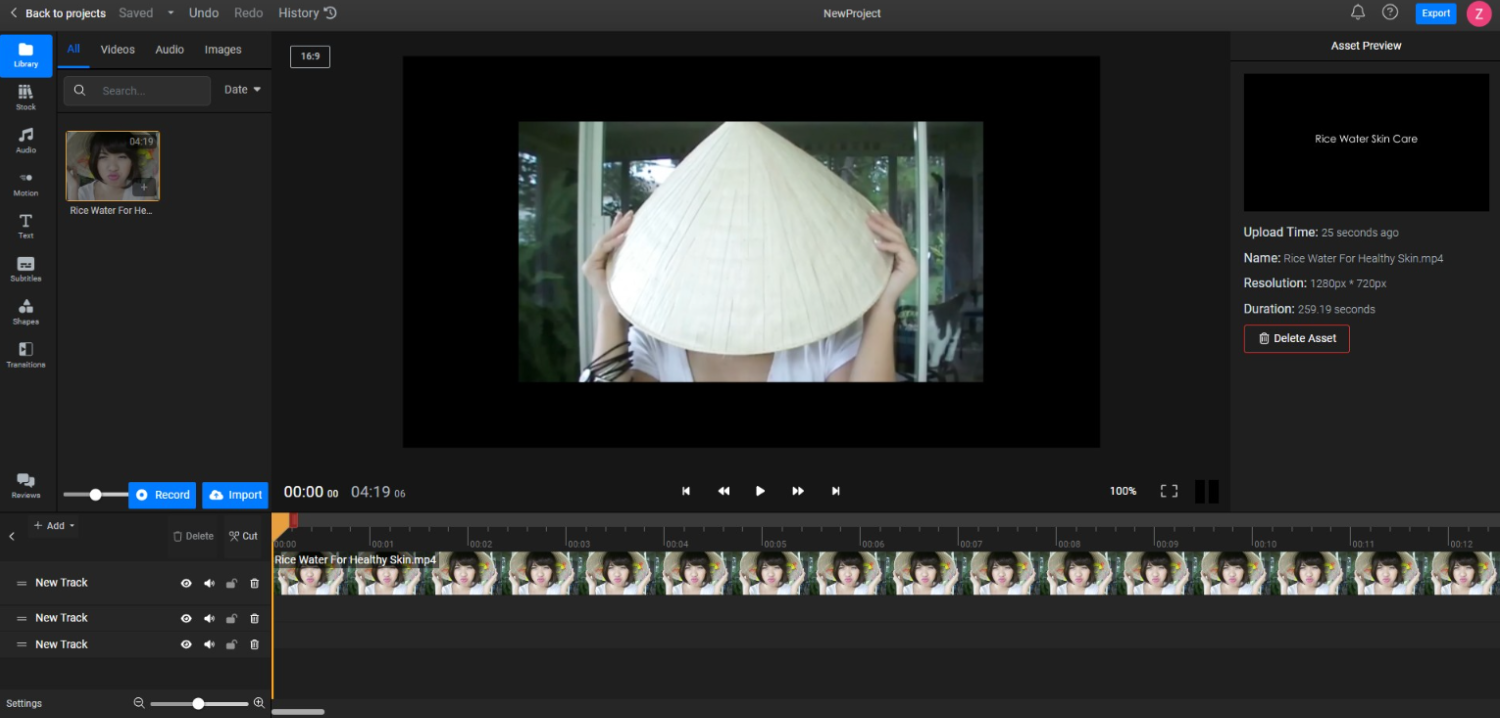Switch to the Images tab
Viewport: 1500px width, 718px height.
point(223,49)
